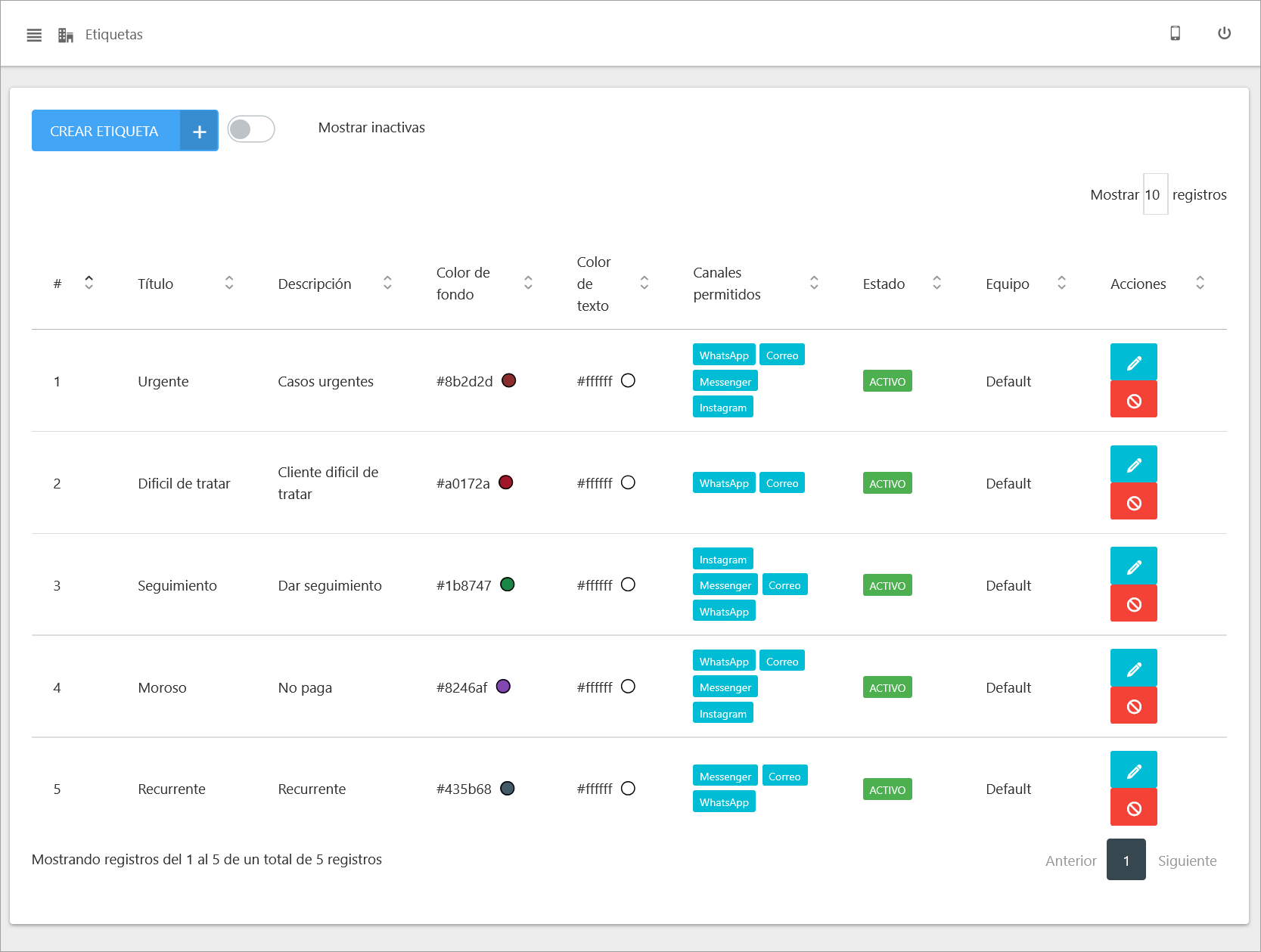The image size is (1261, 952).
Task: Click the mobile device icon in the header
Action: 1175,33
